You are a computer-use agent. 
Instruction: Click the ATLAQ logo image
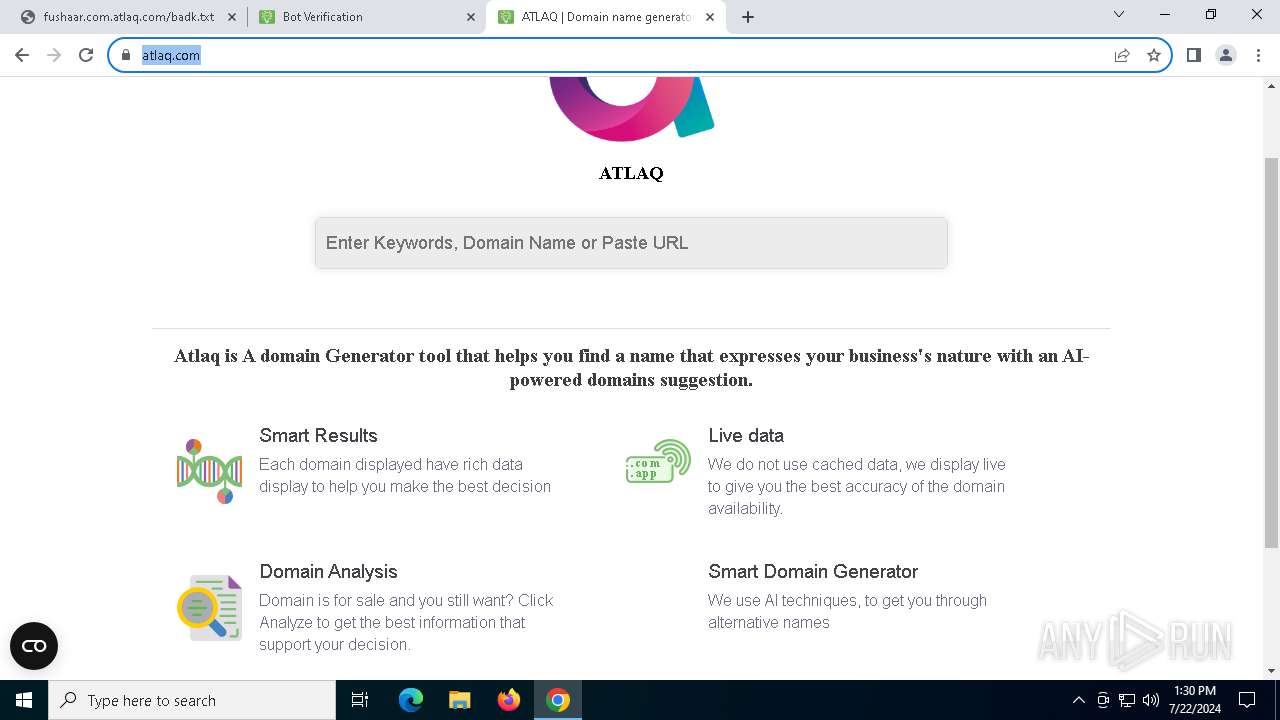click(631, 109)
